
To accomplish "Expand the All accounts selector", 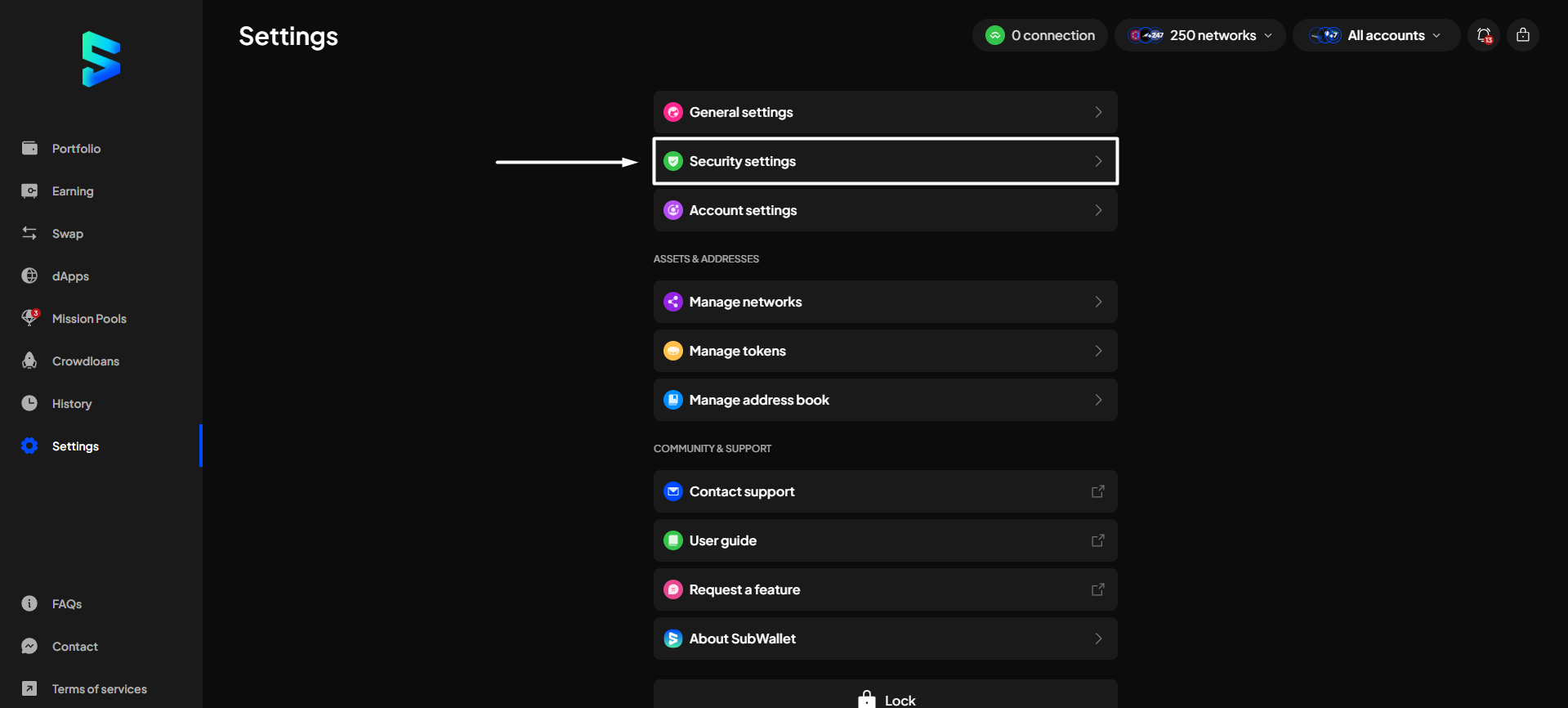I will coord(1376,35).
